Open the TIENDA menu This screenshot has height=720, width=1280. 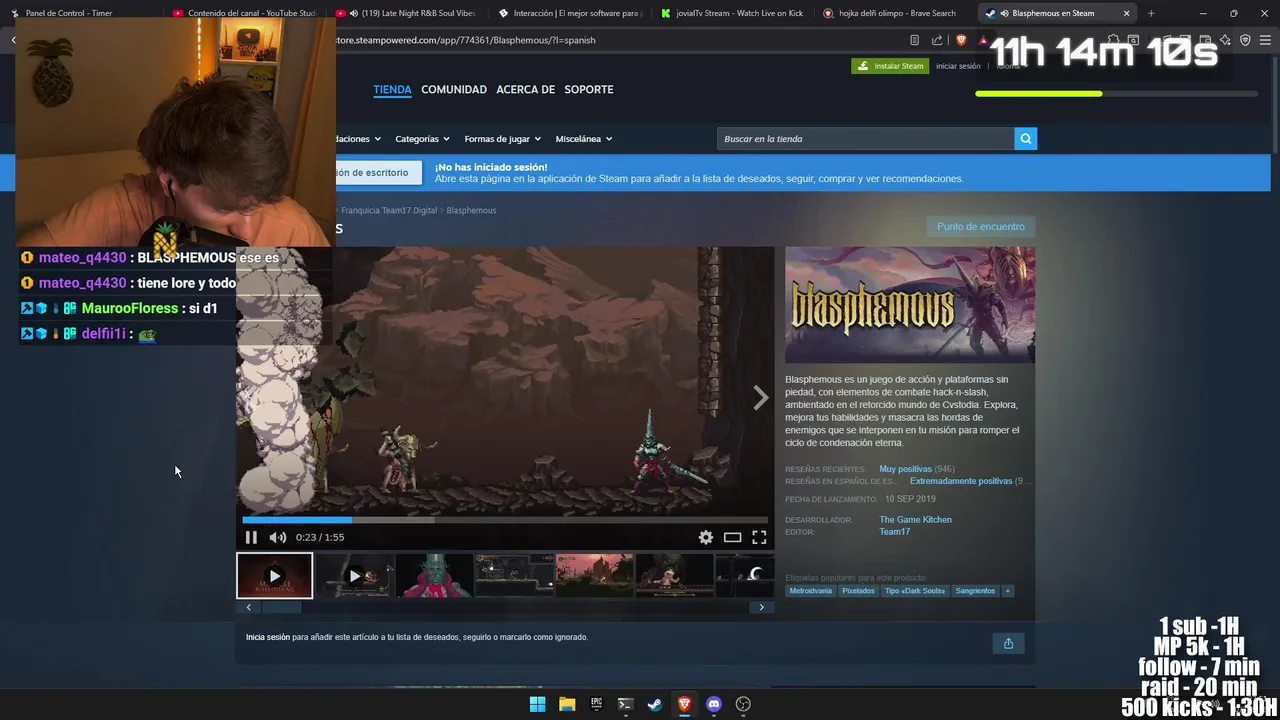[392, 90]
